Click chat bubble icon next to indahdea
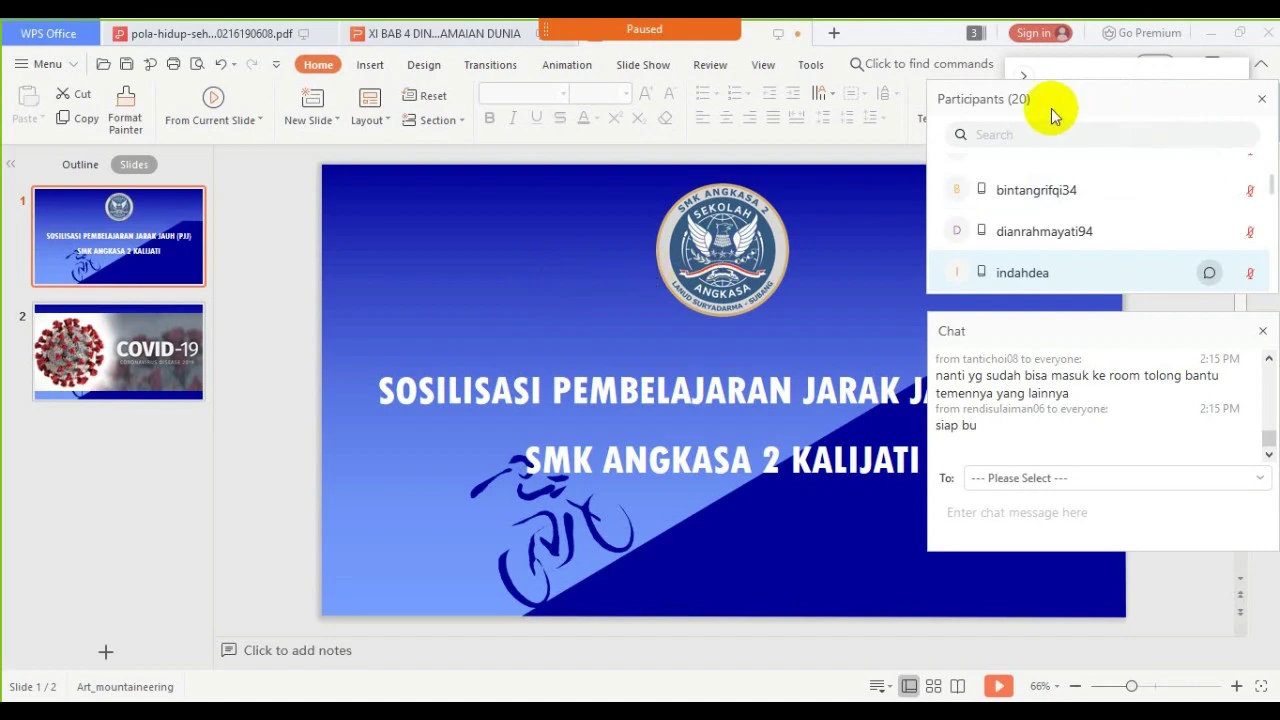 coord(1209,273)
